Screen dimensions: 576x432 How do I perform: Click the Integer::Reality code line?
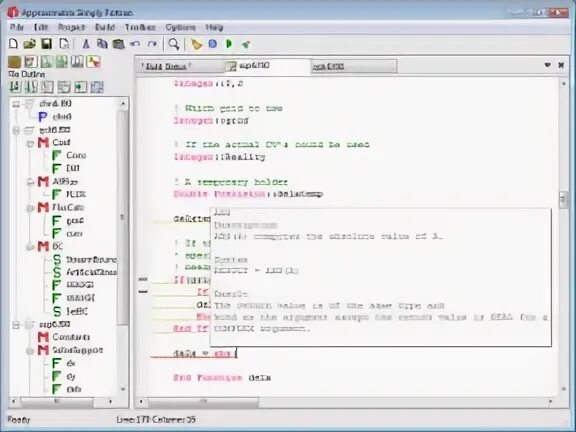[219, 157]
